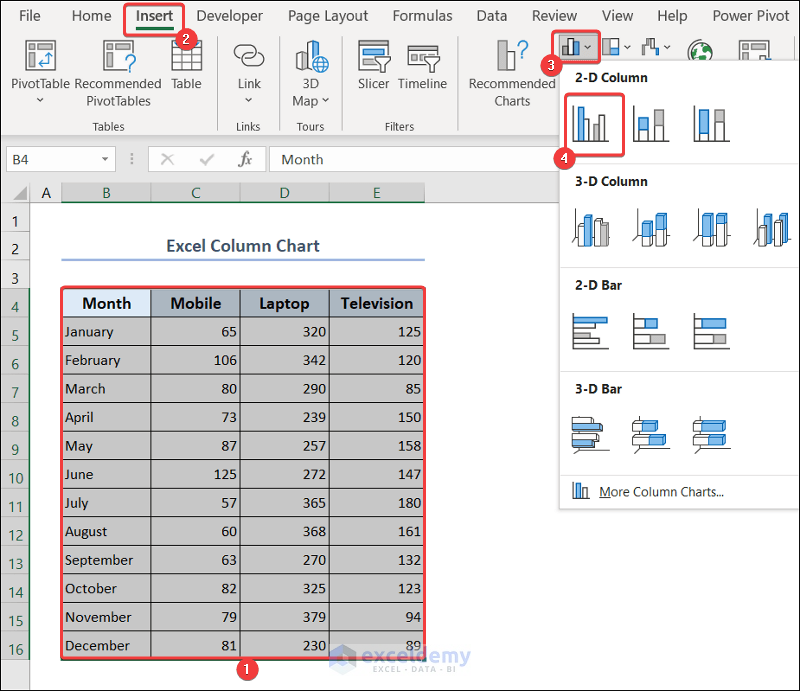This screenshot has width=800, height=691.
Task: Select the plain 3-D Column chart
Action: pyautogui.click(x=771, y=228)
